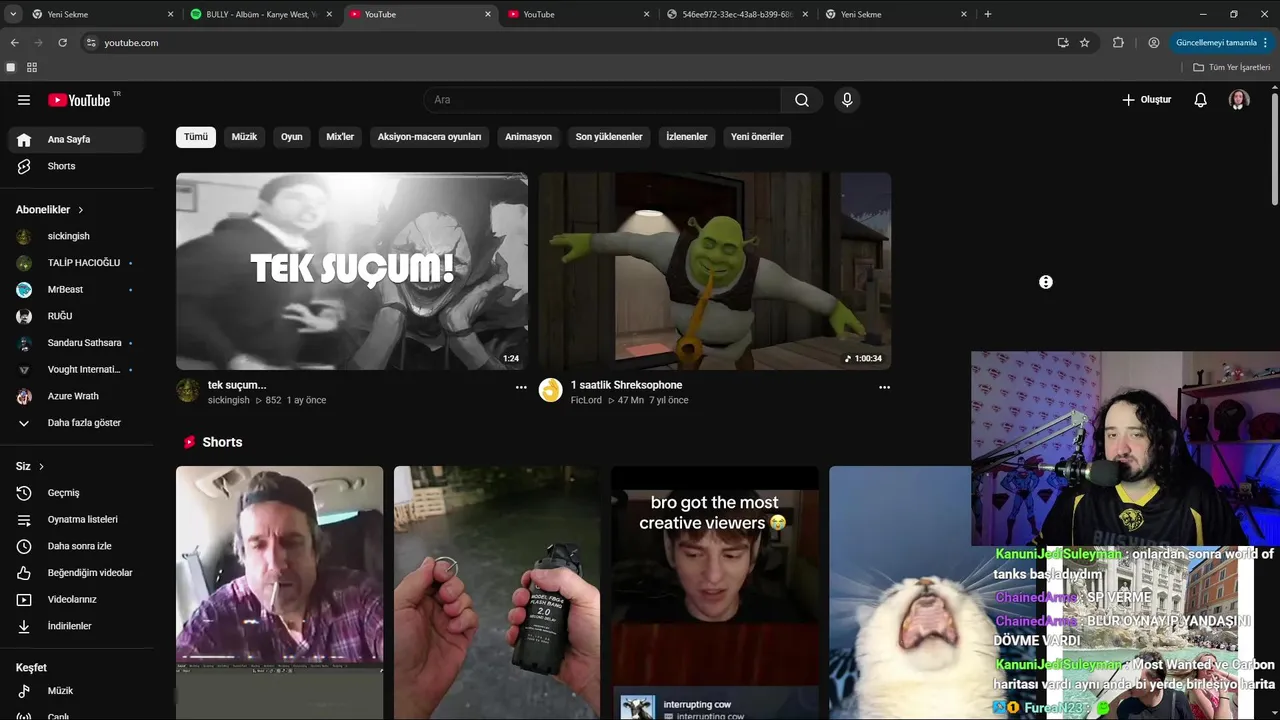Select Yeni öneriler filter chip
Screen dimensions: 1280x720
pos(757,137)
